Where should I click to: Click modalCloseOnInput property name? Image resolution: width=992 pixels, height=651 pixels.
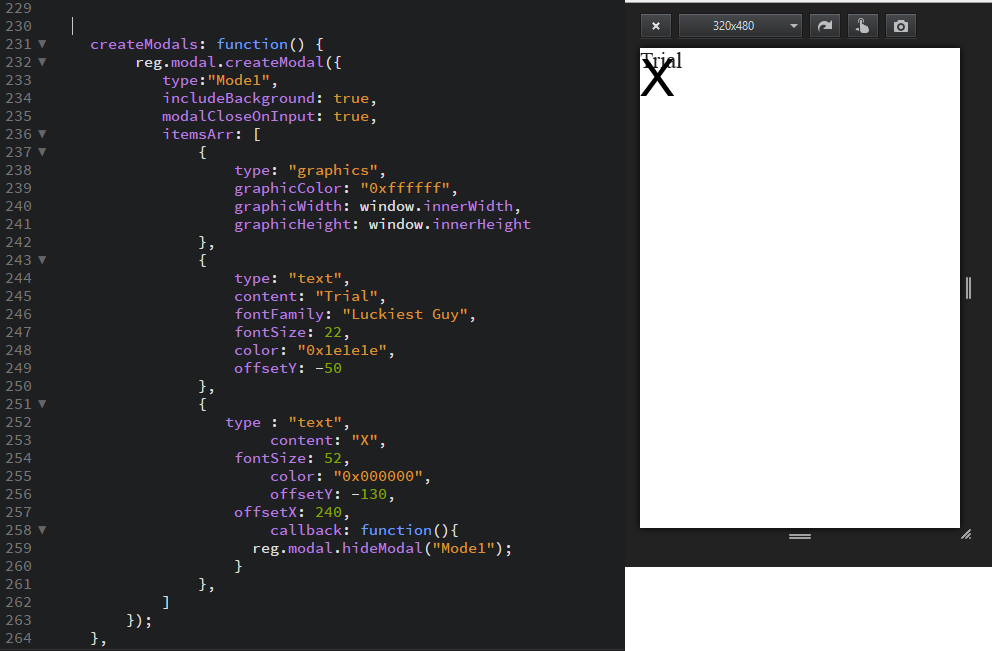(x=239, y=116)
